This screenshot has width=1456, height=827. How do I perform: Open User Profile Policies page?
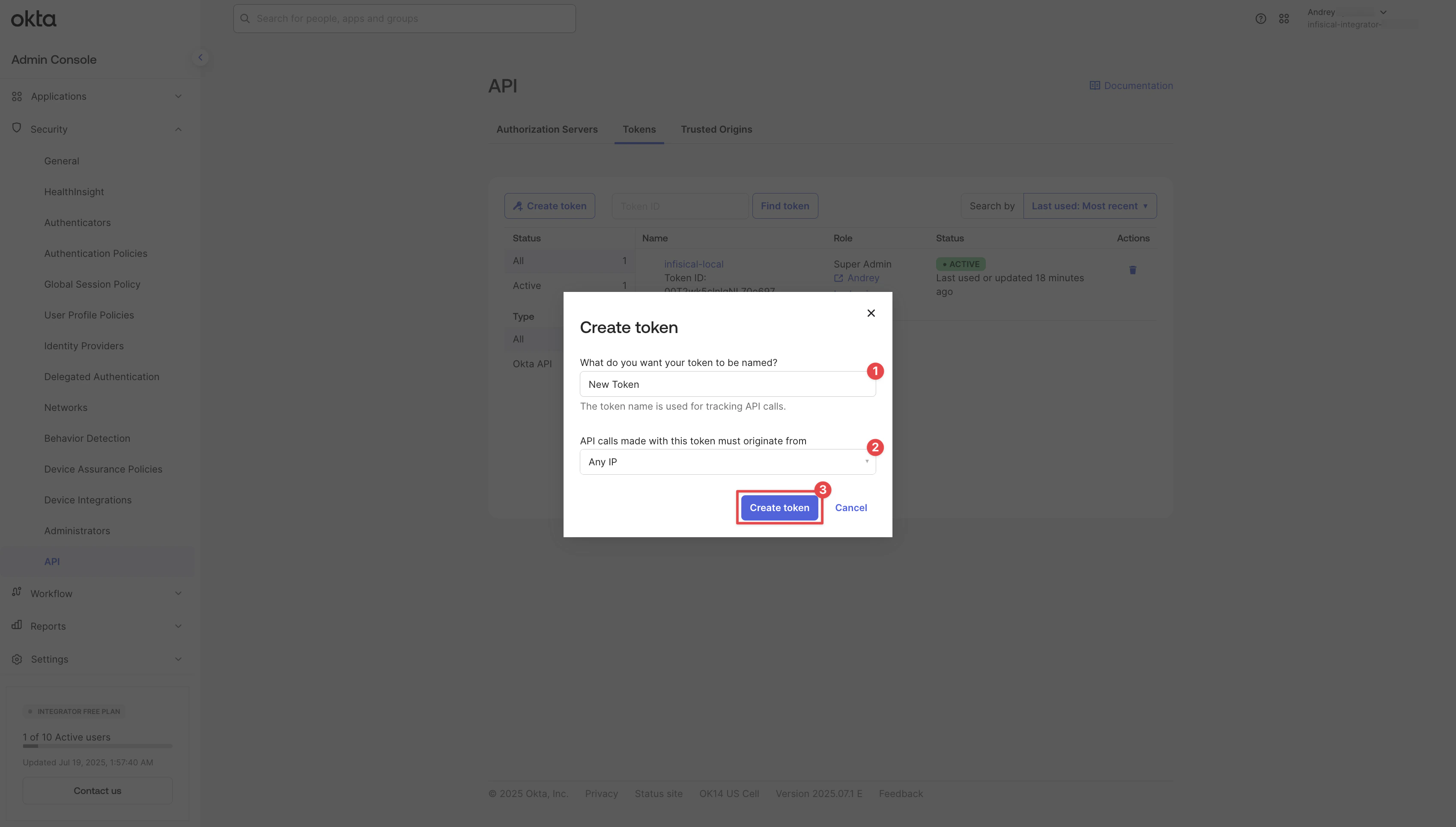click(89, 315)
